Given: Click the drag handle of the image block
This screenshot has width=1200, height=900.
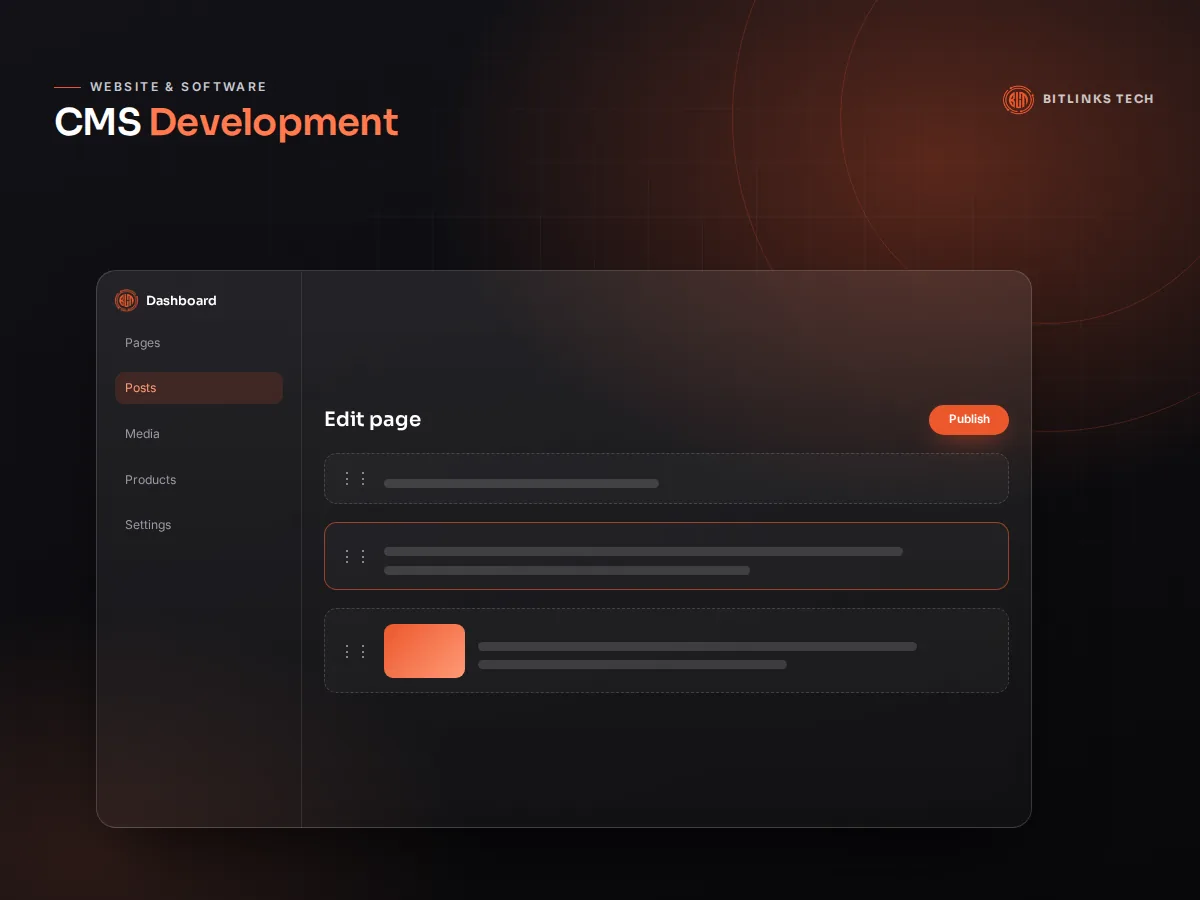Looking at the screenshot, I should click(355, 651).
